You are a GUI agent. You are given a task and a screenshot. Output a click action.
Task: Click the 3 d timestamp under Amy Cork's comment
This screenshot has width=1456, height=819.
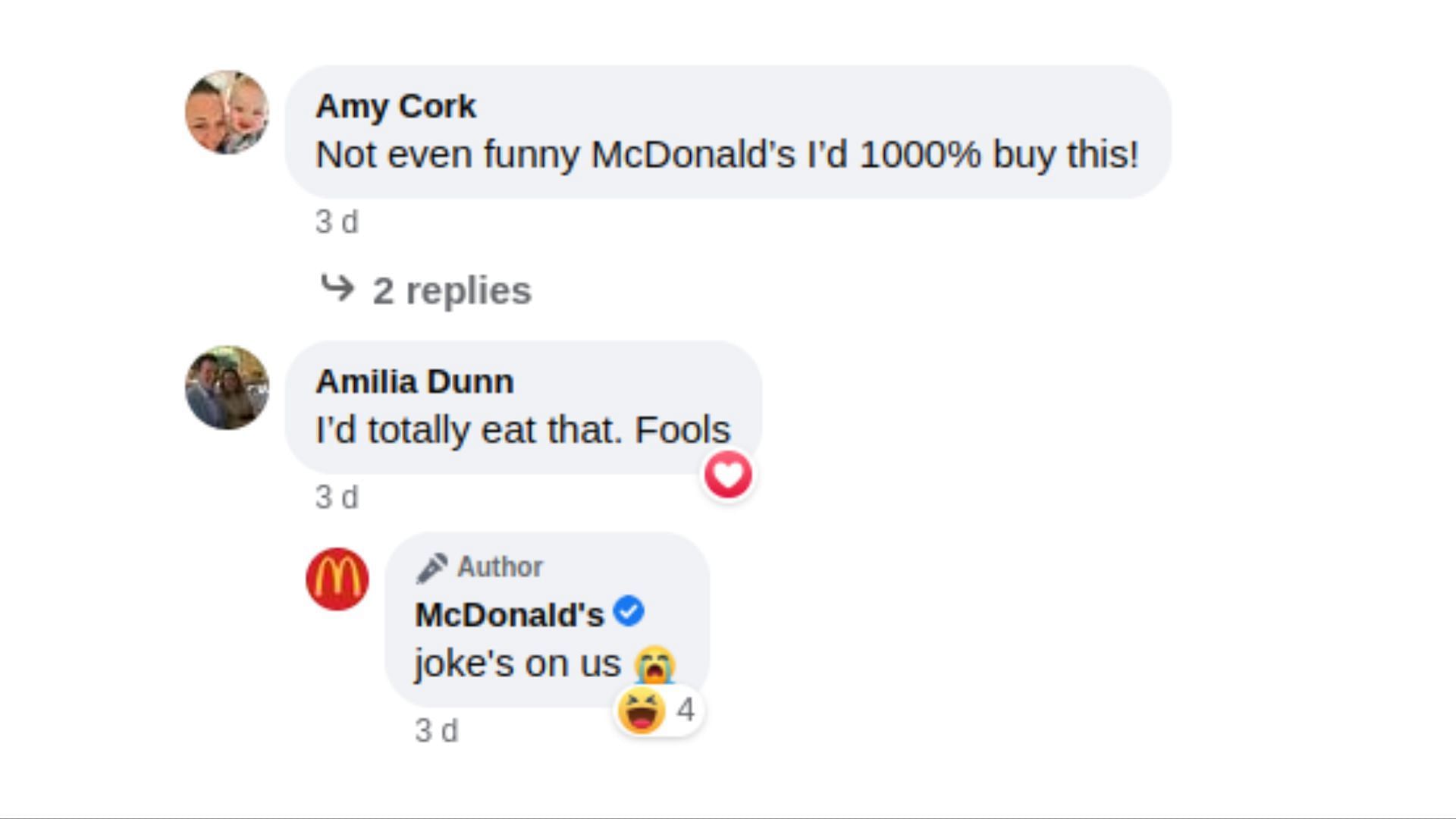tap(337, 222)
